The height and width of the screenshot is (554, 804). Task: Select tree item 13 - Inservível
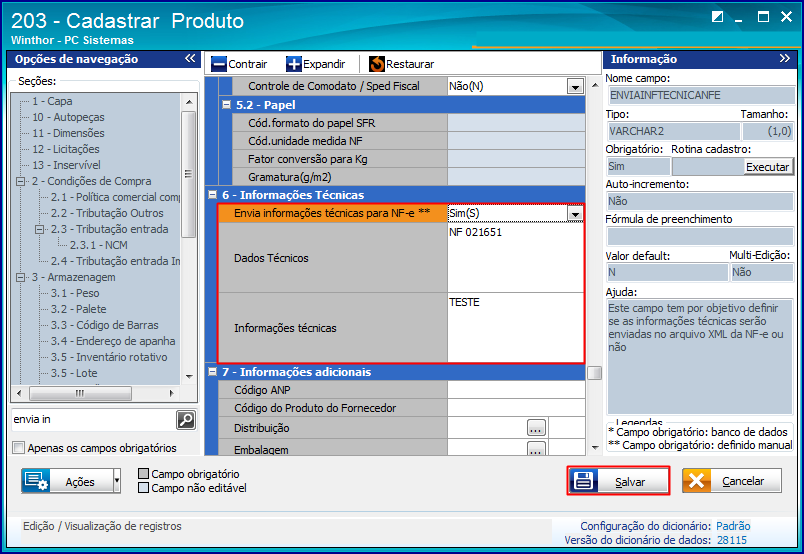(66, 165)
